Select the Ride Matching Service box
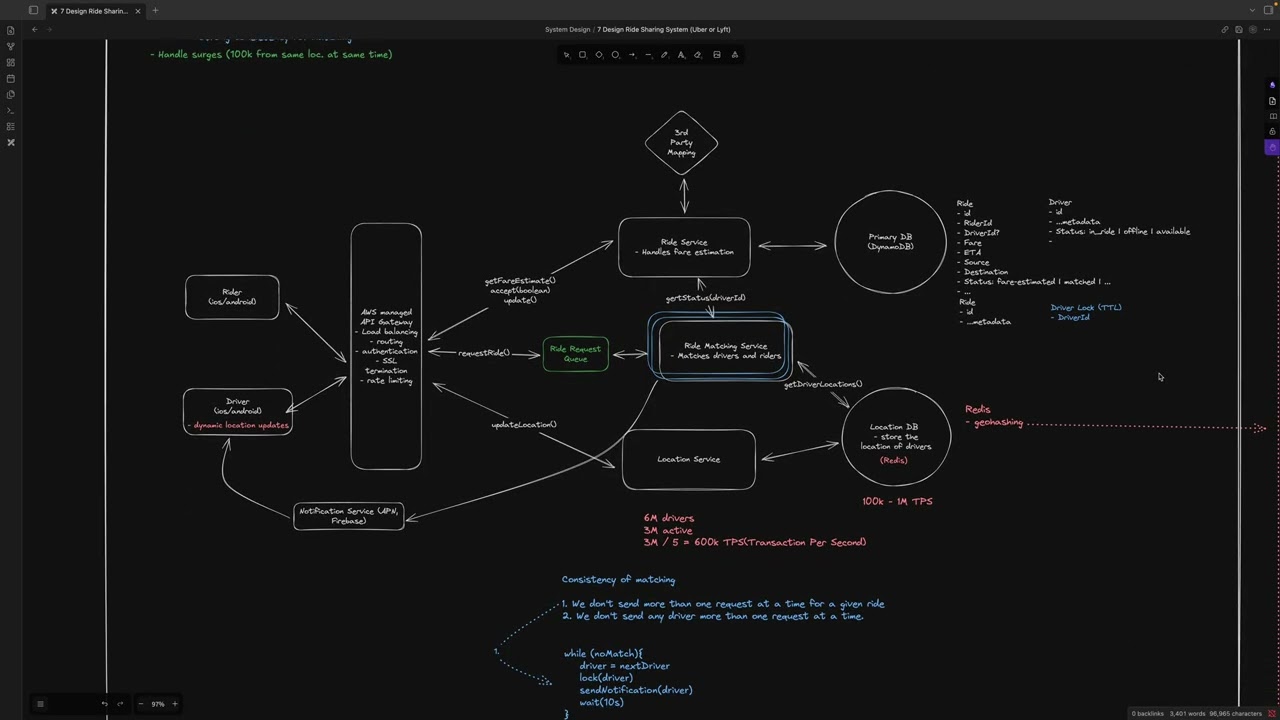 pos(720,348)
